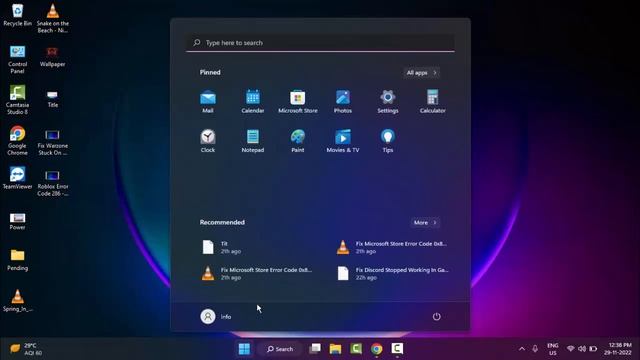Open the Tips app
Viewport: 640px width, 360px height.
click(388, 141)
